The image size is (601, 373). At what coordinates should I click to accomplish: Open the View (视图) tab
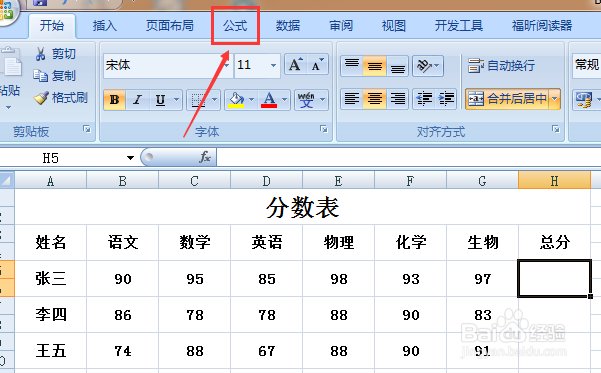click(x=394, y=26)
